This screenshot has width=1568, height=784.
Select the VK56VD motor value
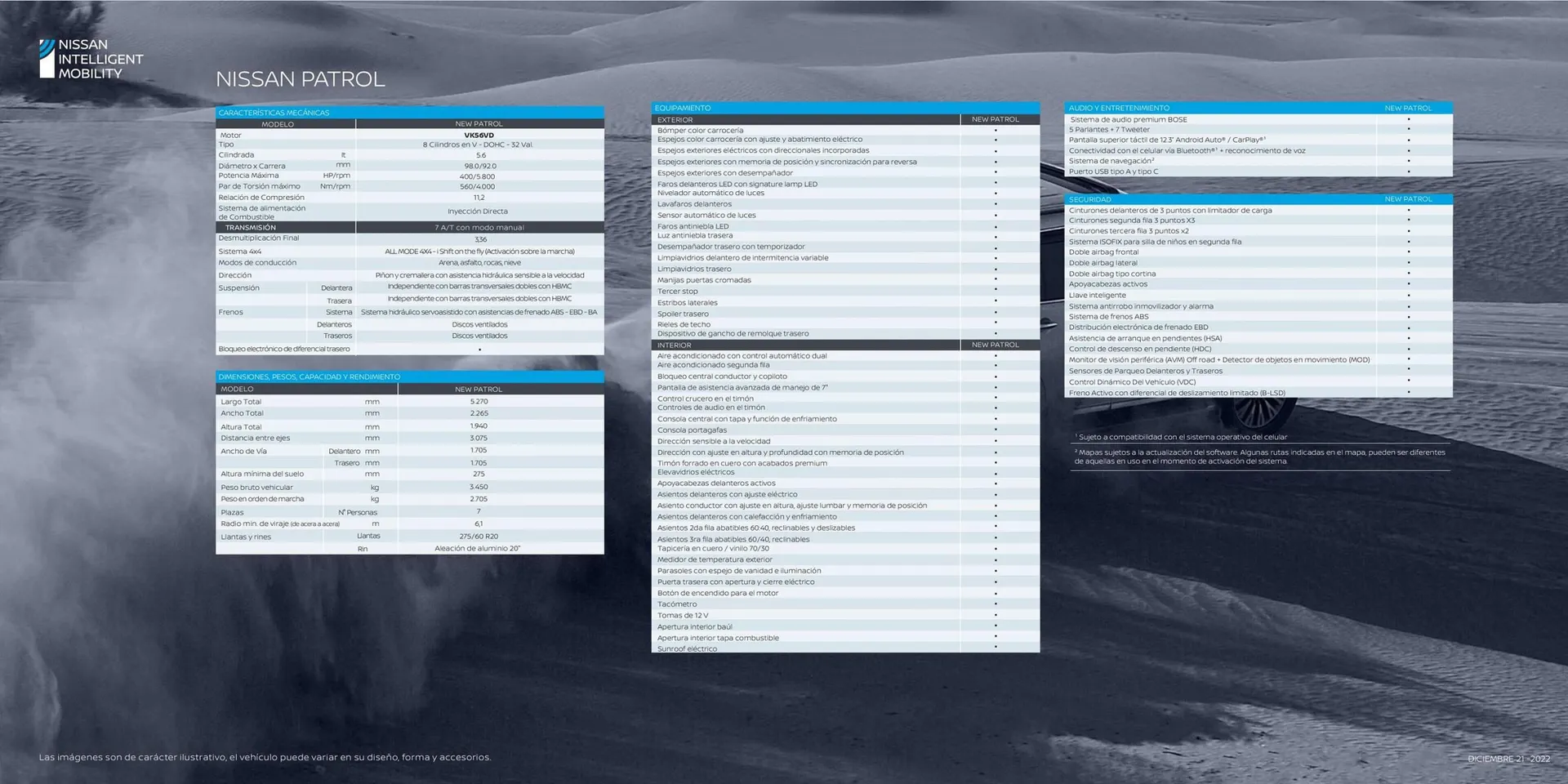pyautogui.click(x=479, y=135)
